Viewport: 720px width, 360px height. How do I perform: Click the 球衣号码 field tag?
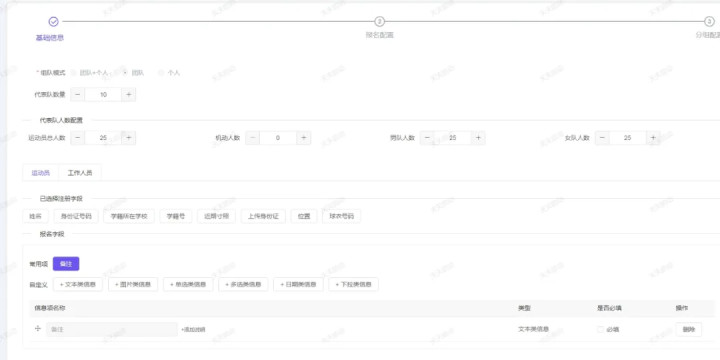tap(342, 216)
